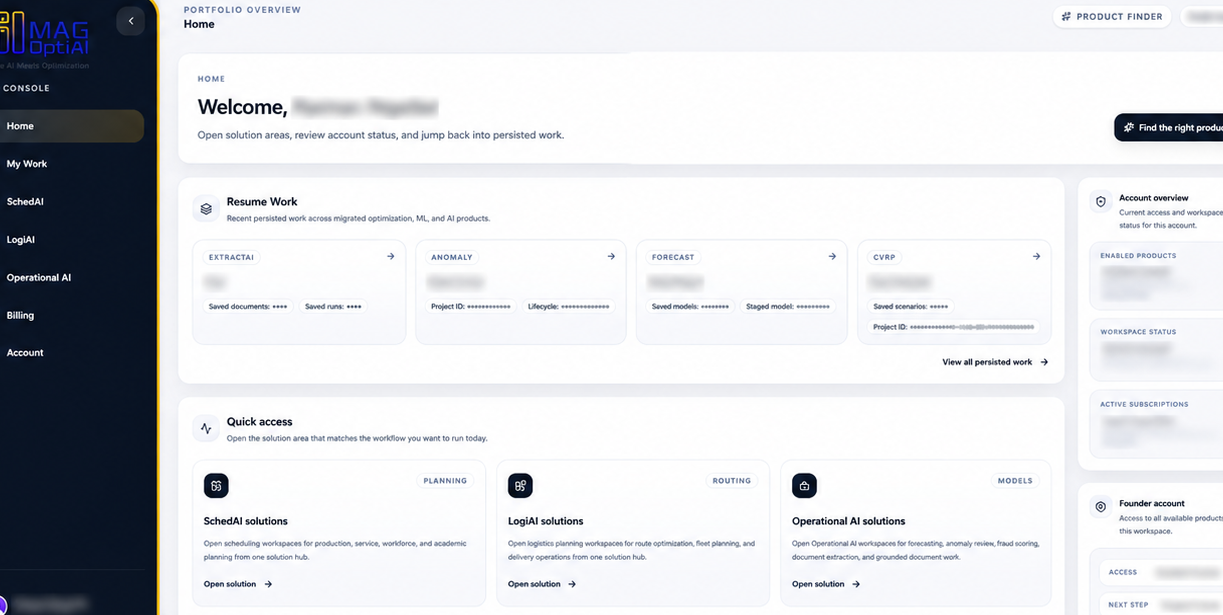Screen dimensions: 1223x615
Task: Open FORECAST card via its arrow
Action: click(x=832, y=256)
